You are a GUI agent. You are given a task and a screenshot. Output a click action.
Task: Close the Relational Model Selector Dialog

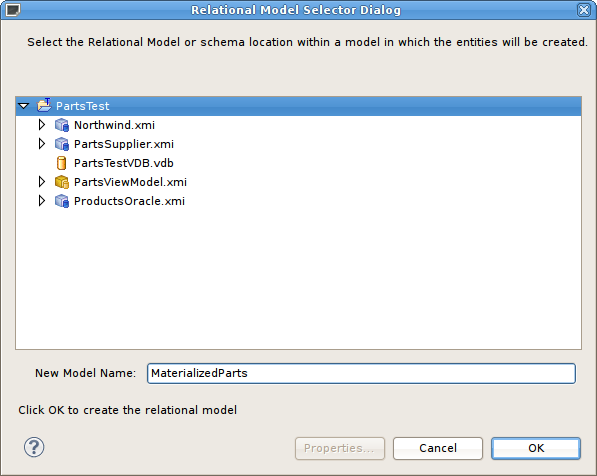[584, 10]
